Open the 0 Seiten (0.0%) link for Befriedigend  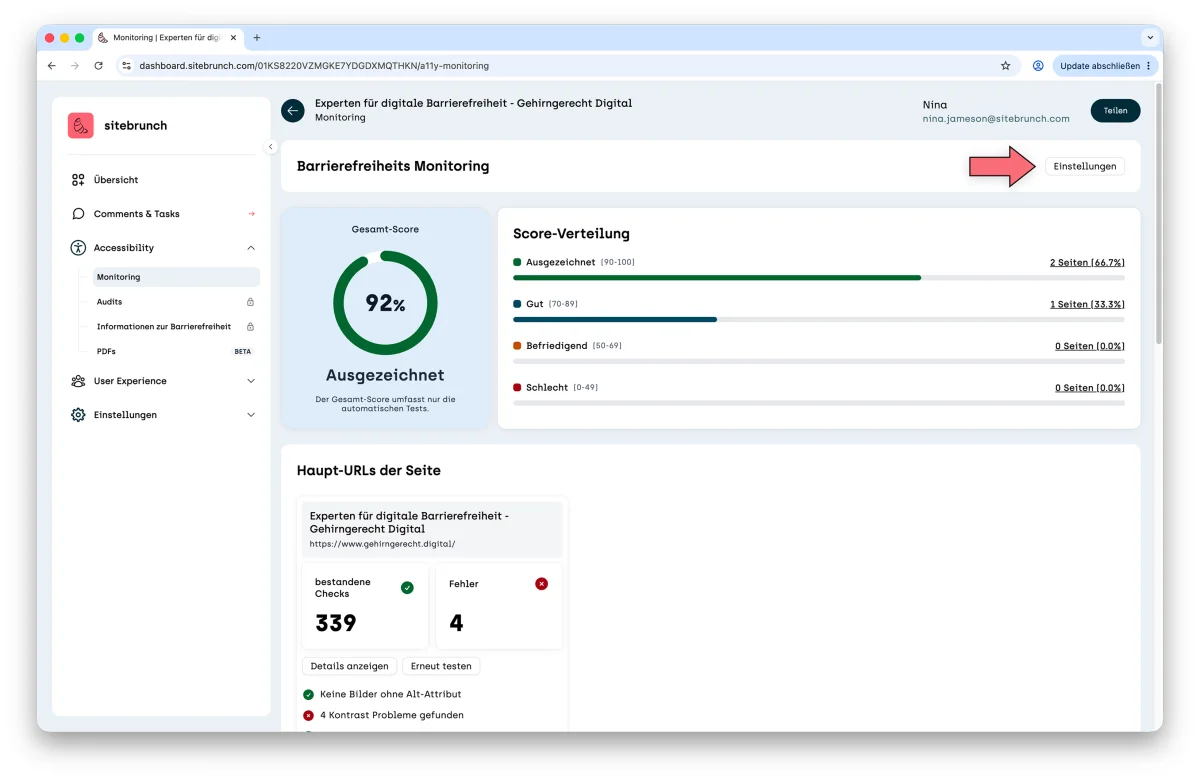tap(1090, 346)
